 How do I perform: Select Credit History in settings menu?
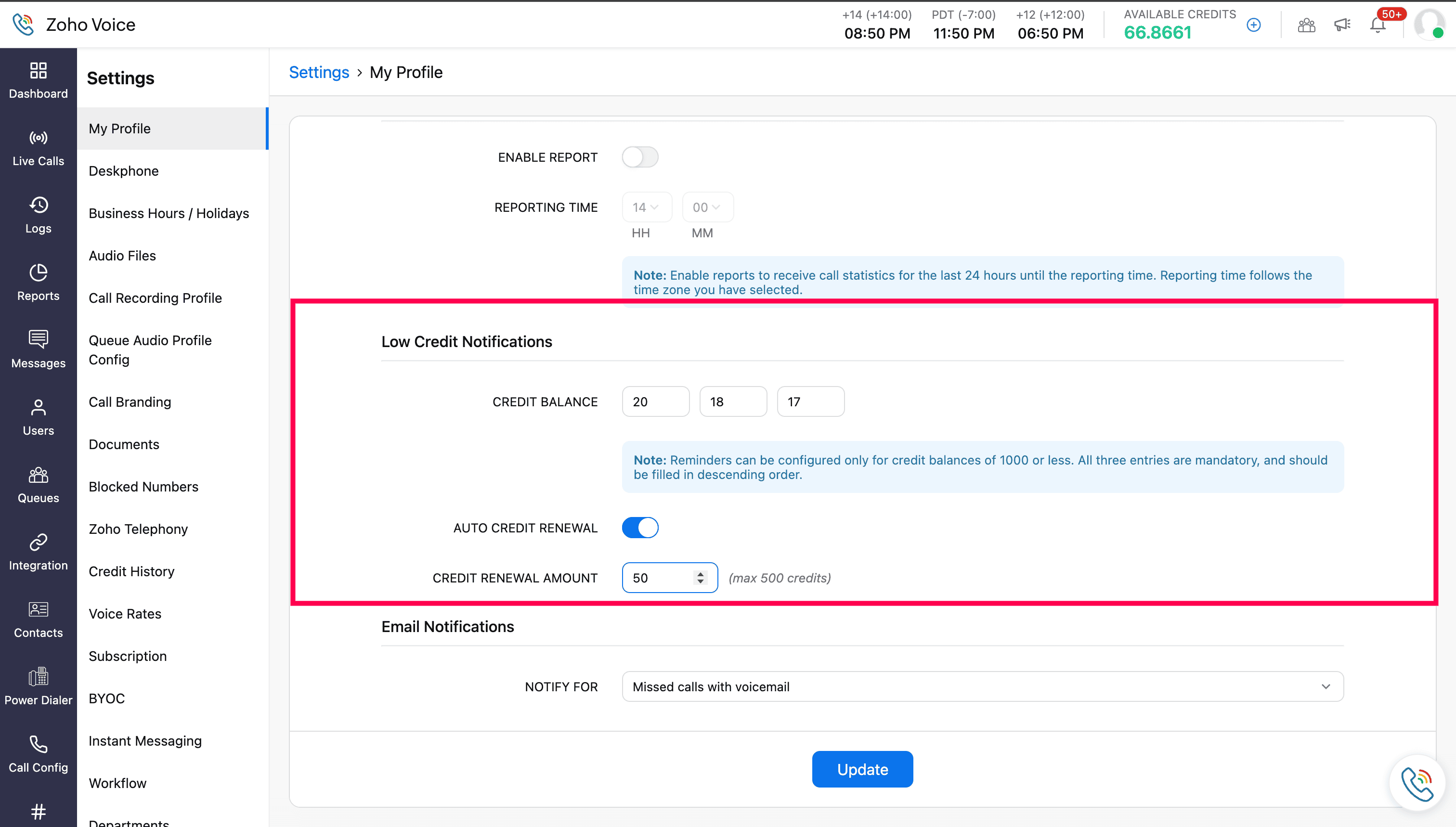pos(131,571)
